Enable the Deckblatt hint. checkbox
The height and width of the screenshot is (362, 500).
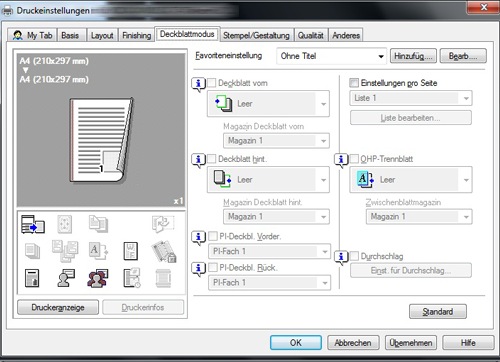point(211,159)
